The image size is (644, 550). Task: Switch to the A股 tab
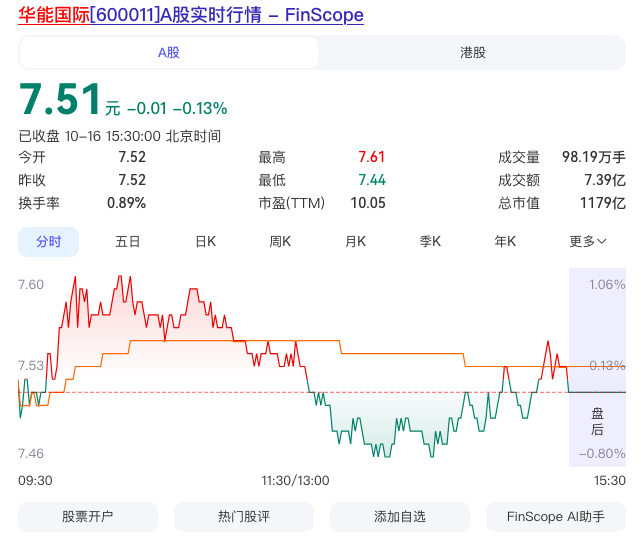169,53
